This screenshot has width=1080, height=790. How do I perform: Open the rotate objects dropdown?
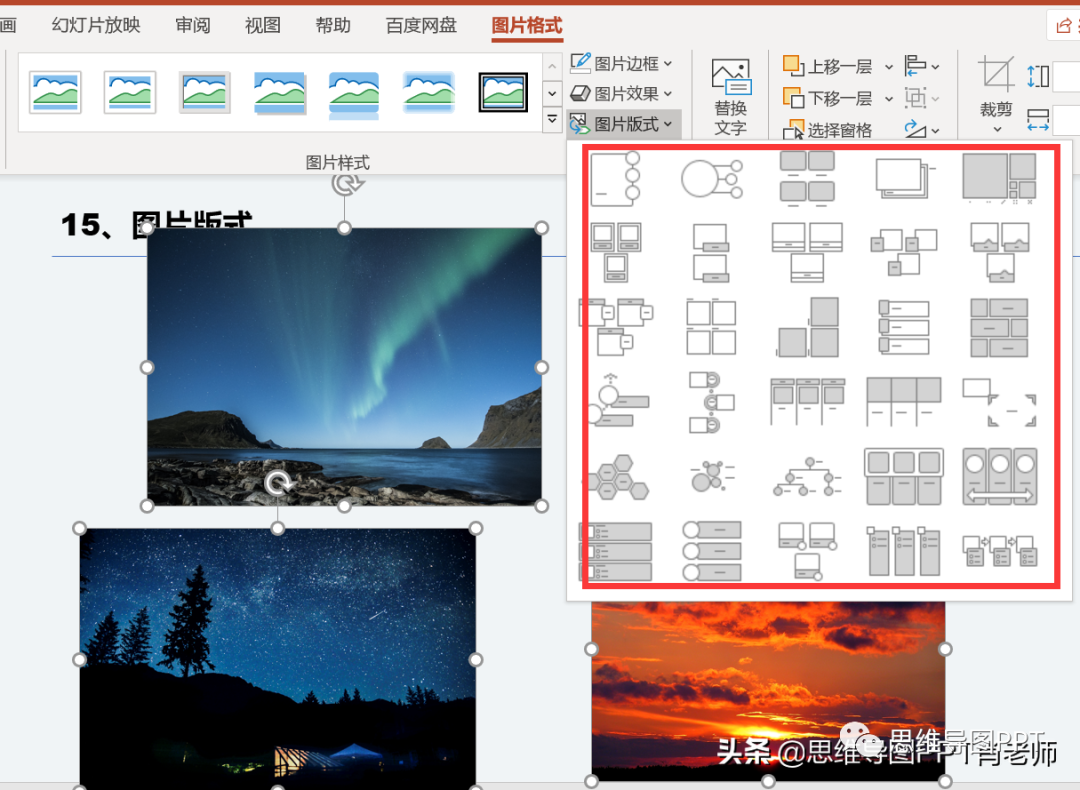922,129
